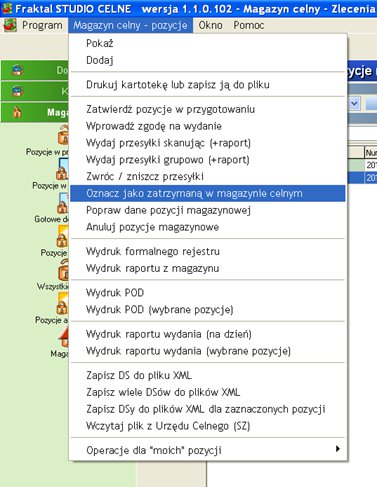Open the second green sidebar section with box icon
377x487 pixels.
pyautogui.click(x=35, y=91)
